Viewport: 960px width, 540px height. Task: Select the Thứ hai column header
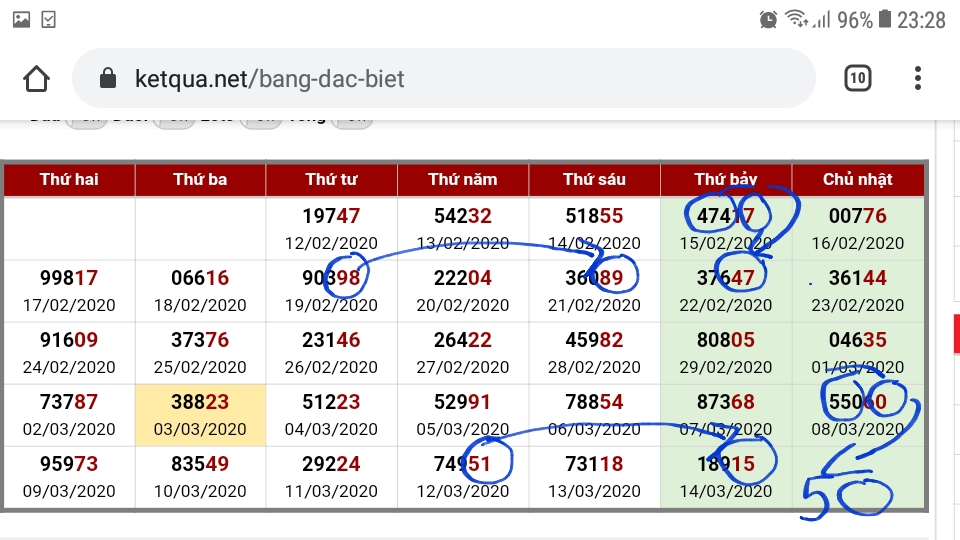(x=69, y=179)
